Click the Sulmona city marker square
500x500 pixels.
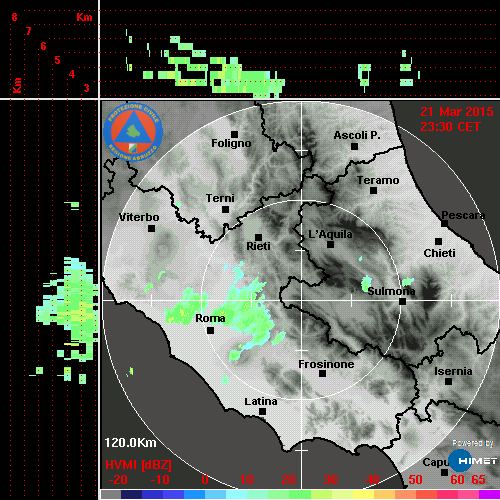tap(403, 302)
